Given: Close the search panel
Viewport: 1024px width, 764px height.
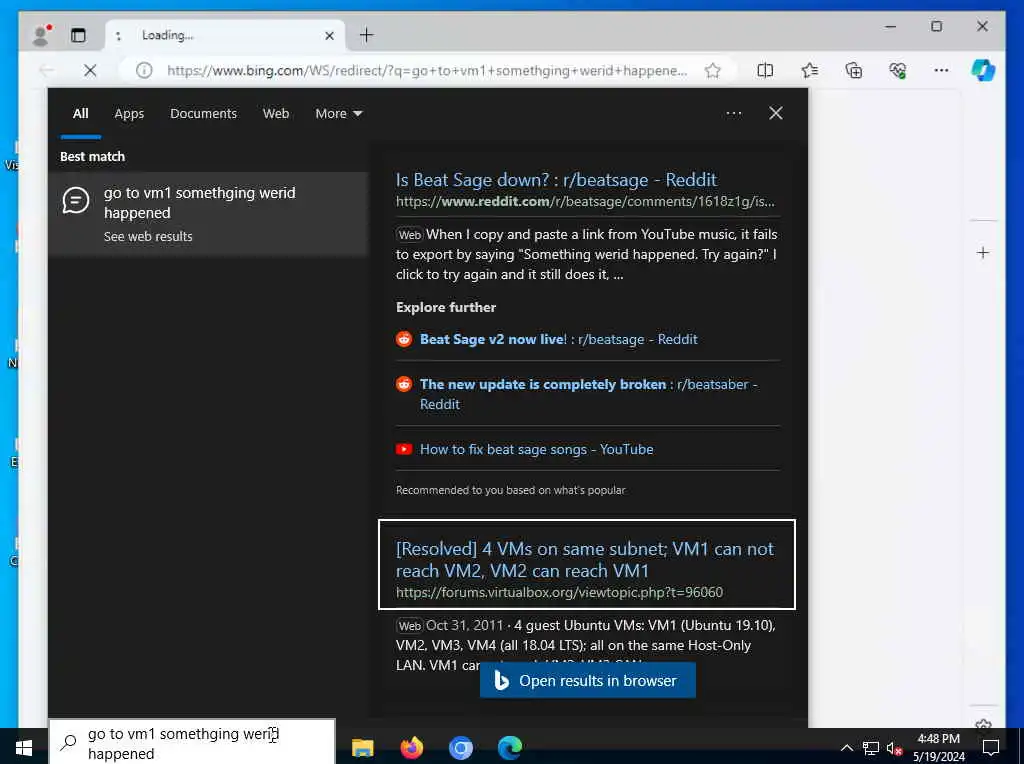Looking at the screenshot, I should [x=776, y=114].
